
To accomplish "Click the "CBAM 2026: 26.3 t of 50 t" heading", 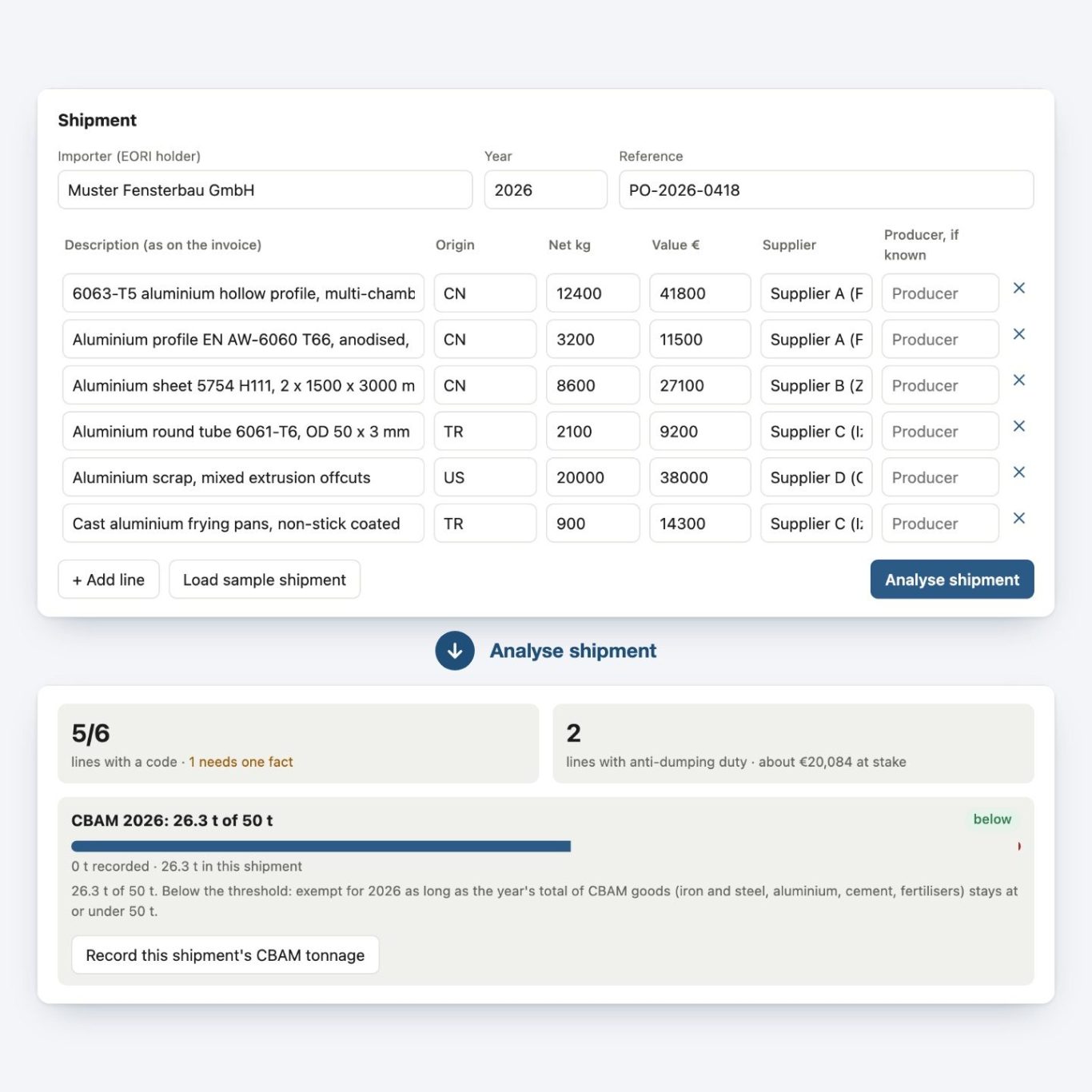I will point(172,820).
